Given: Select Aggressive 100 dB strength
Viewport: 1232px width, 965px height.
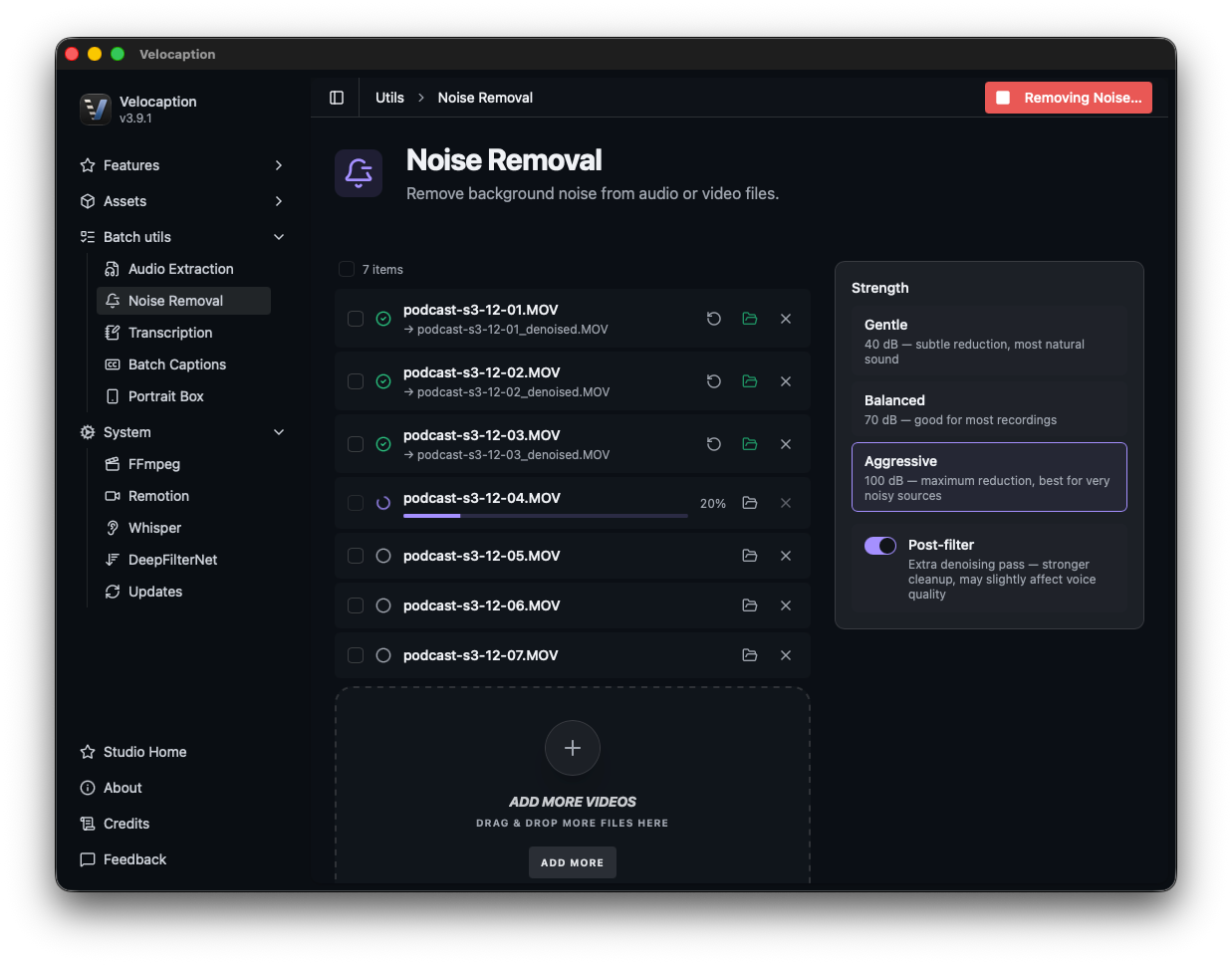Looking at the screenshot, I should (x=989, y=477).
